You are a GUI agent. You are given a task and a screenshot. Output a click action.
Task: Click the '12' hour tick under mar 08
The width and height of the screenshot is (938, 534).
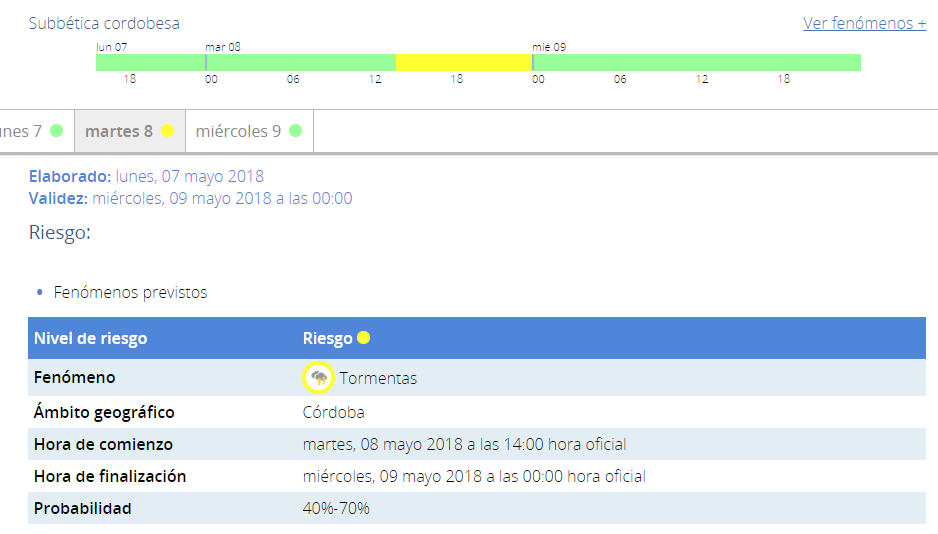(374, 79)
